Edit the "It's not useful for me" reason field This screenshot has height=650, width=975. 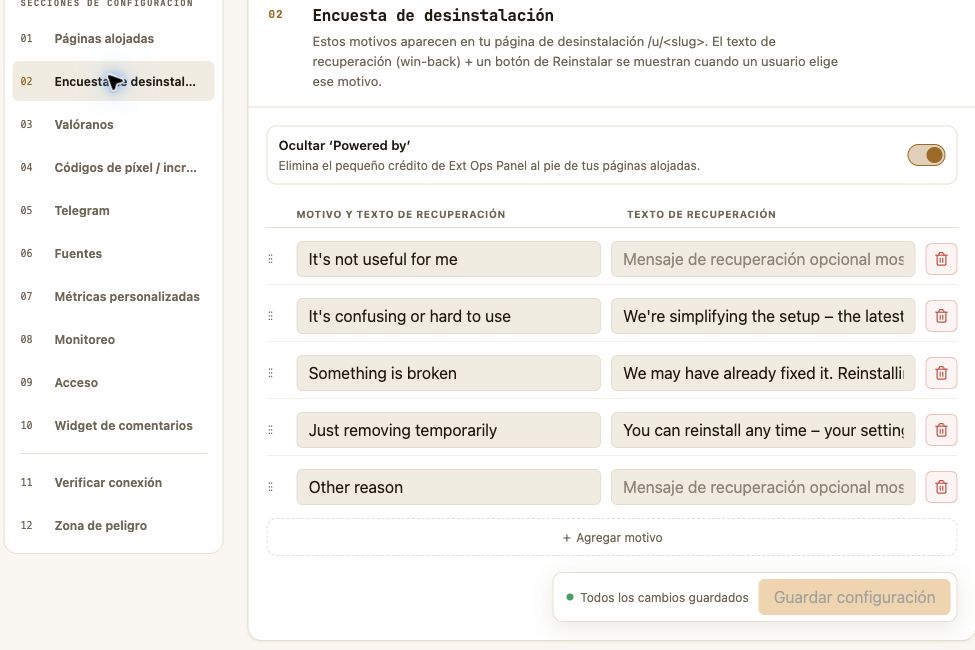pos(448,259)
